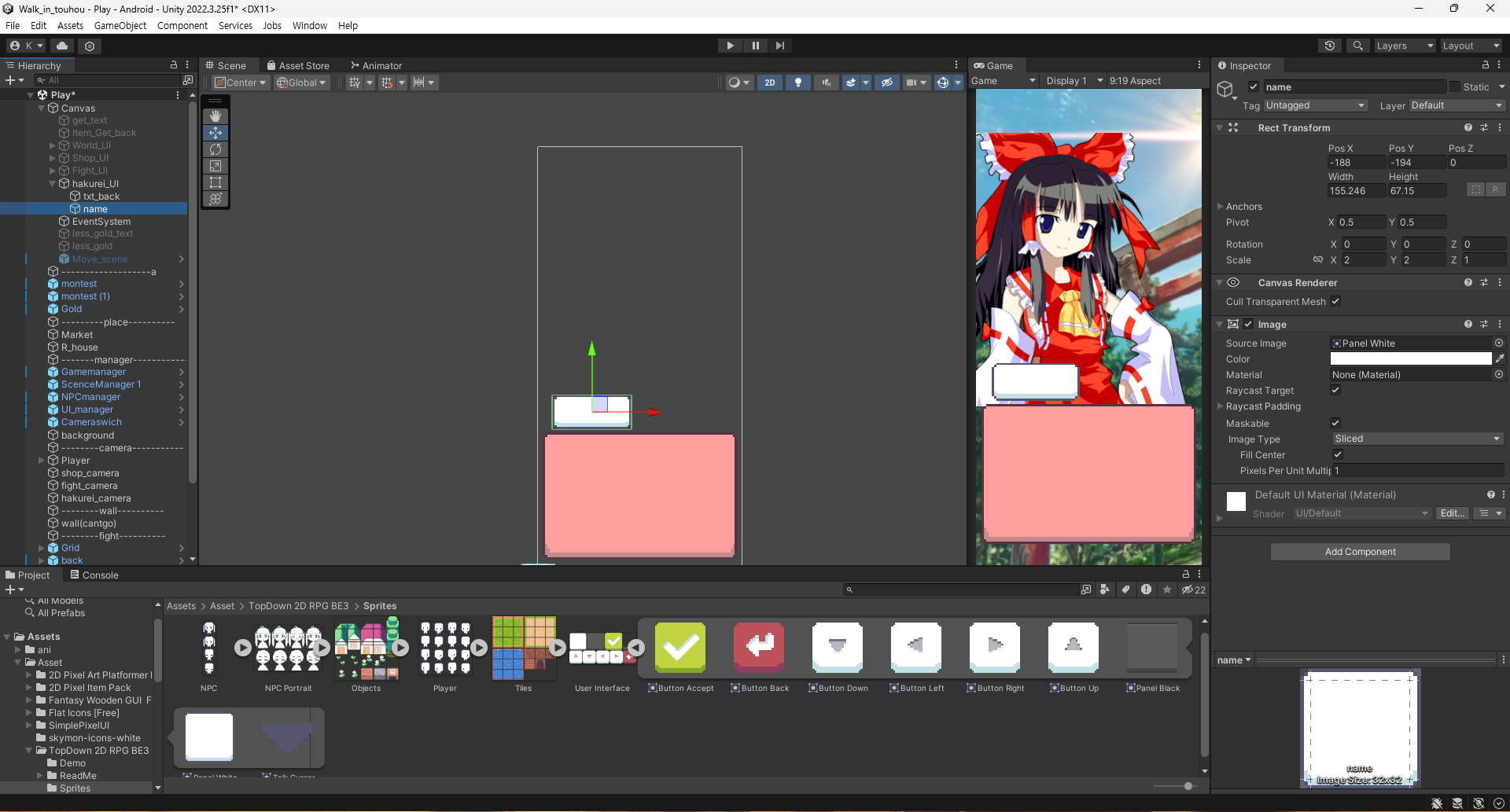1510x812 pixels.
Task: Toggle the name GameObject active checkbox
Action: click(x=1254, y=87)
